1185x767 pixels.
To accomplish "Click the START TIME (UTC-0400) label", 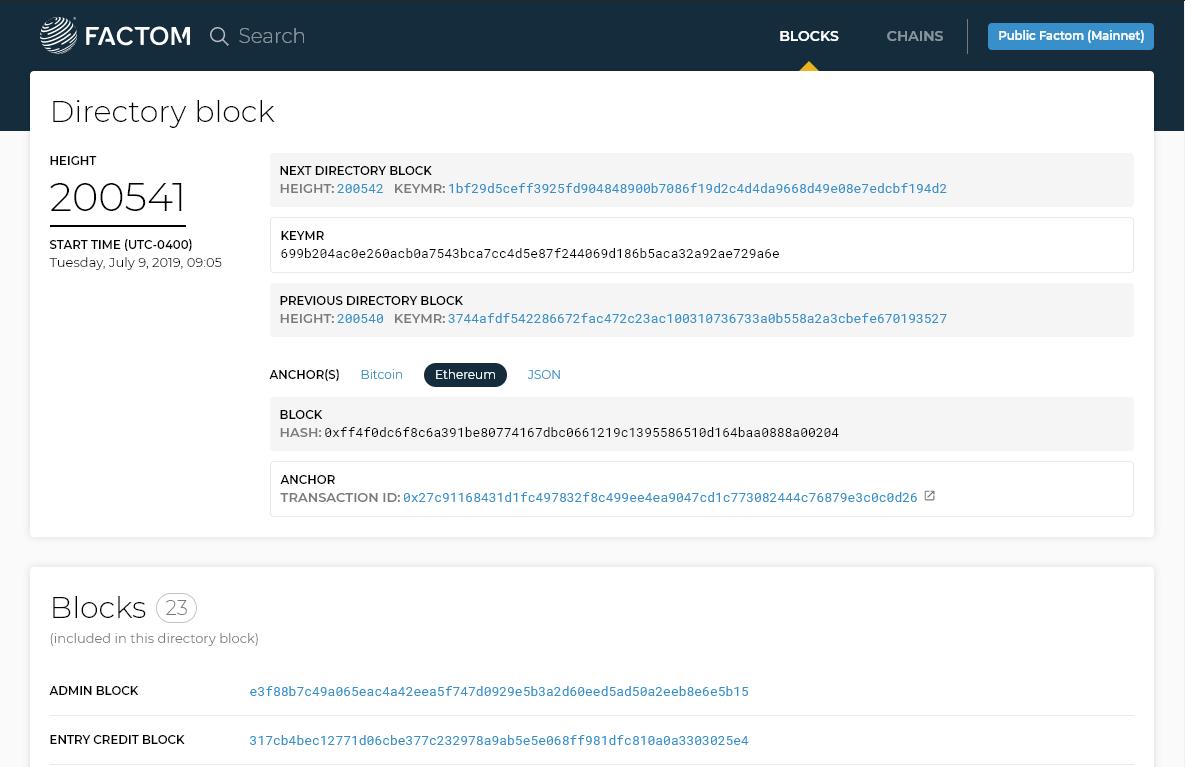I will coord(121,244).
